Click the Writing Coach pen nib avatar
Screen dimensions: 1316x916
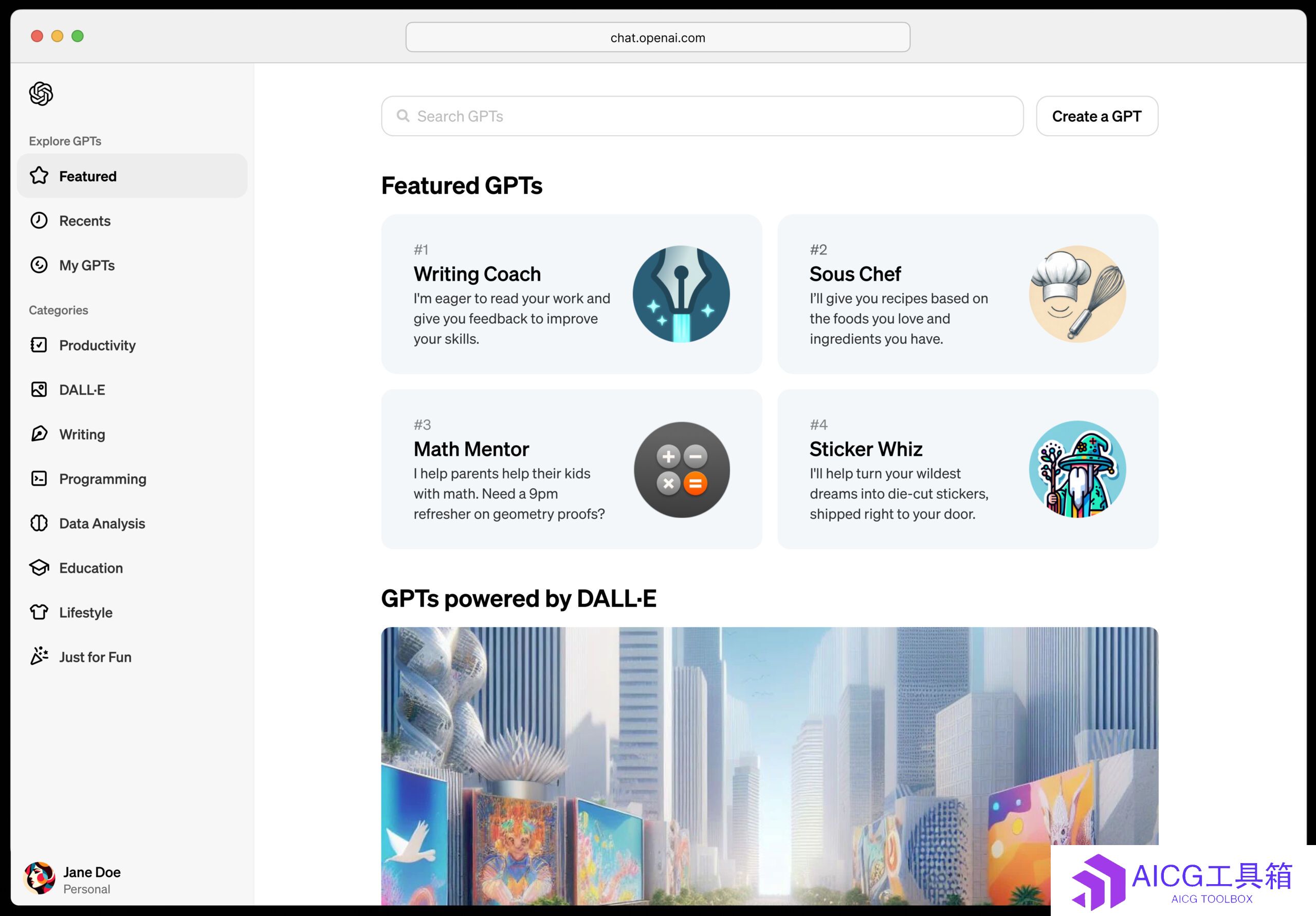click(681, 294)
